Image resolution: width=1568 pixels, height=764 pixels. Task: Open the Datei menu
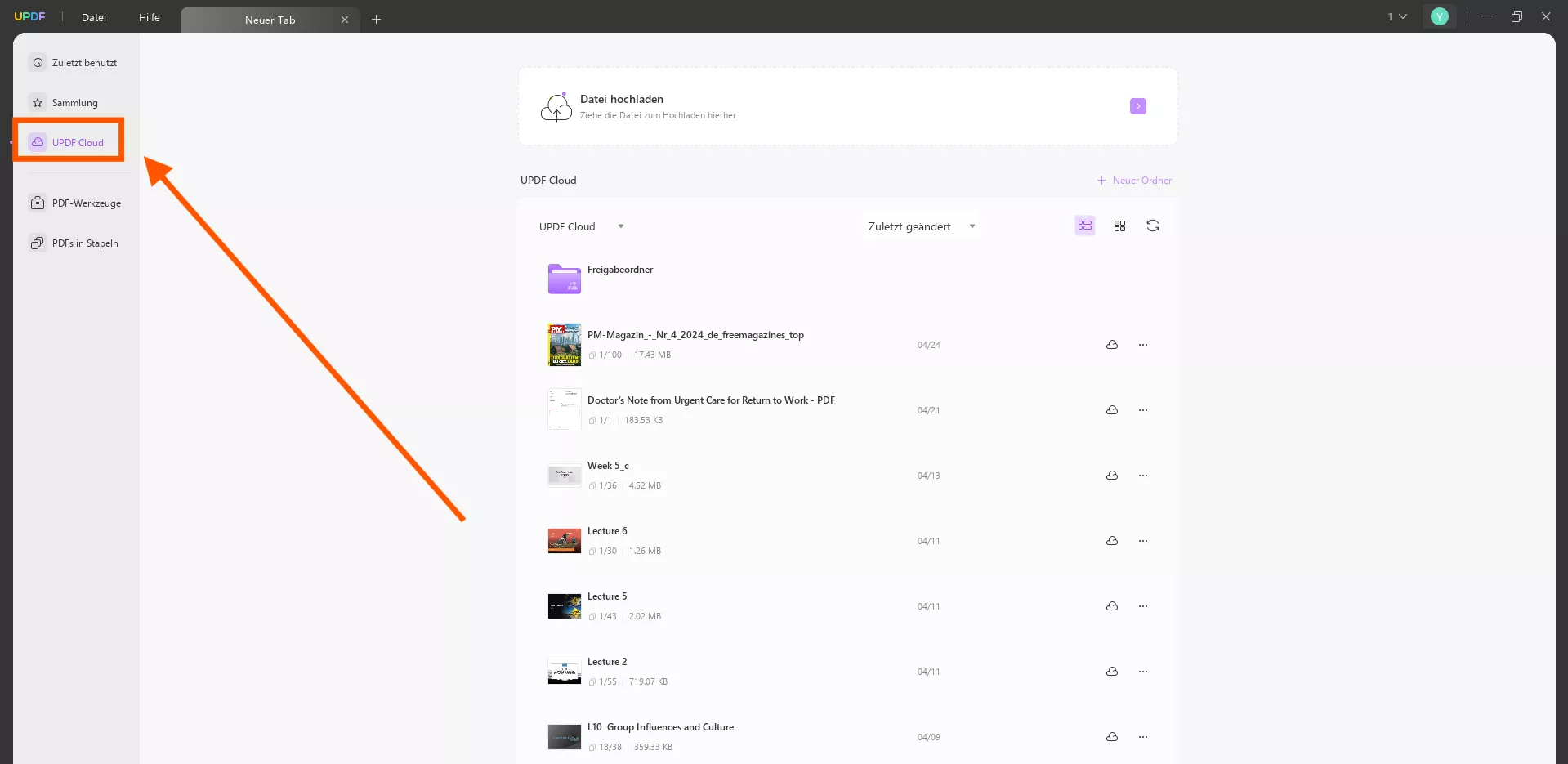(94, 17)
